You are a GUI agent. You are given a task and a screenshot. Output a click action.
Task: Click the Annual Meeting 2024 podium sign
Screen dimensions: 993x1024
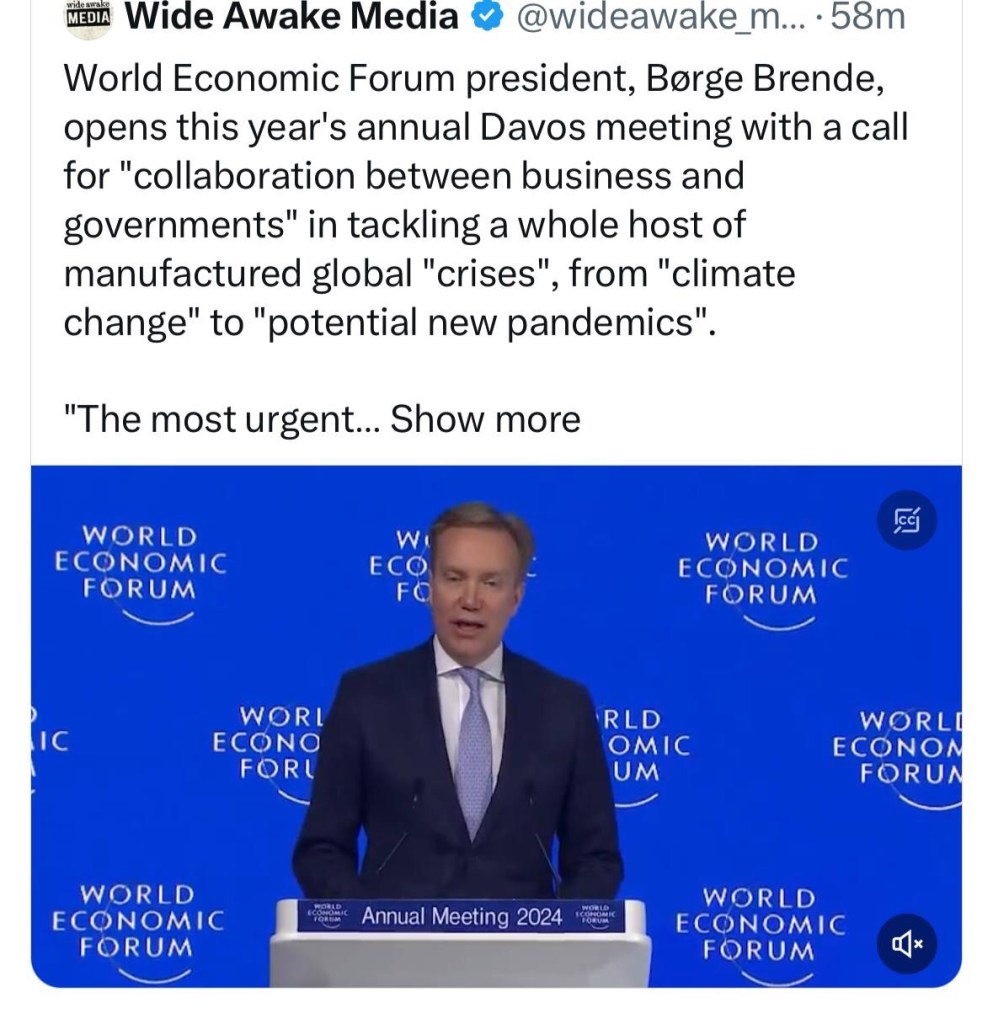pyautogui.click(x=461, y=916)
